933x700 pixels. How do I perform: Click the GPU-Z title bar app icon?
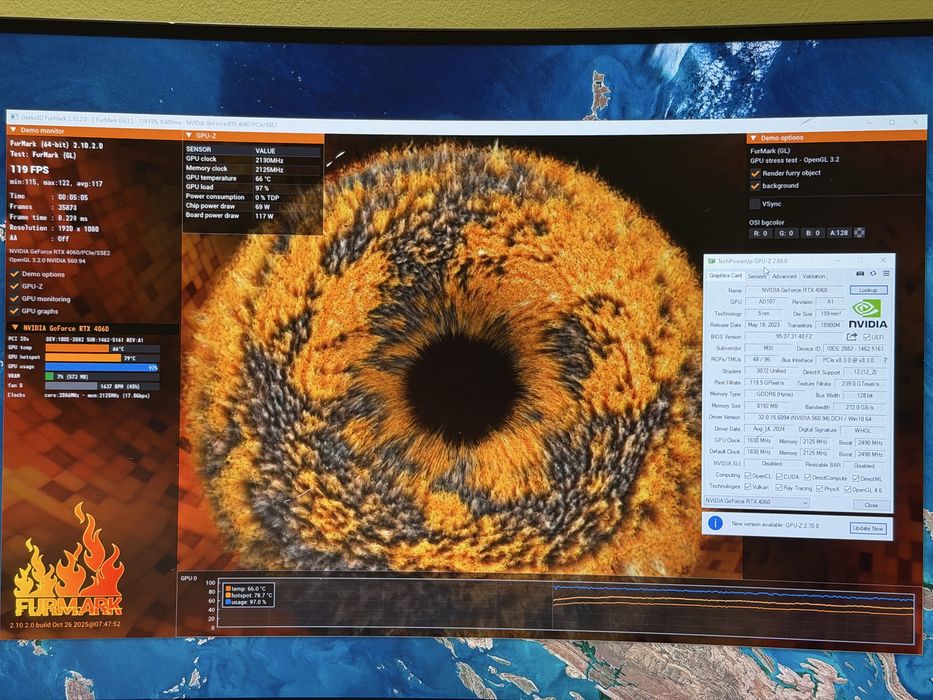click(712, 261)
